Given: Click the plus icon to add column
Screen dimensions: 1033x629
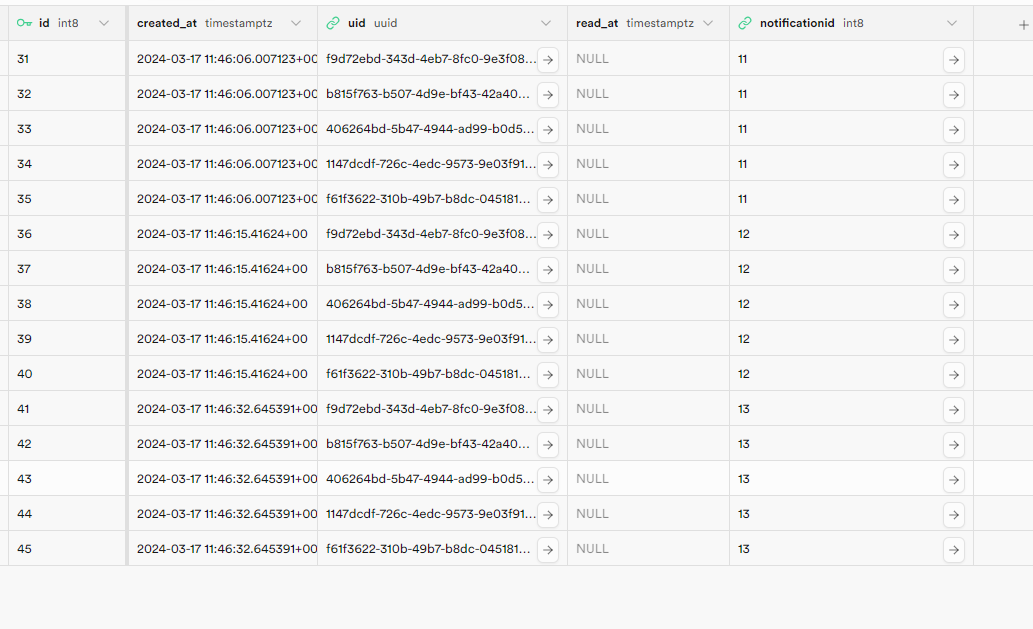Looking at the screenshot, I should 1022,25.
